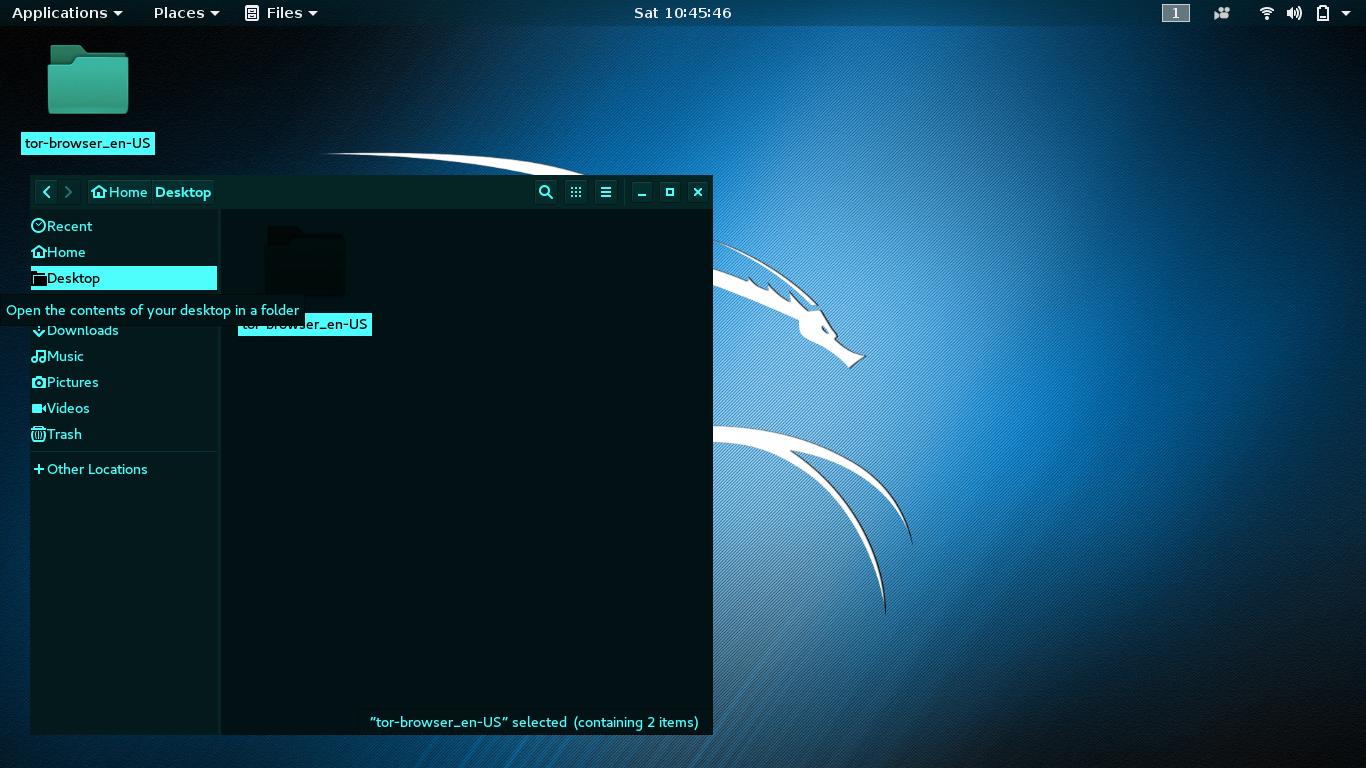Click the Home button in the path bar
Screen dimensions: 1366x768
coord(119,192)
